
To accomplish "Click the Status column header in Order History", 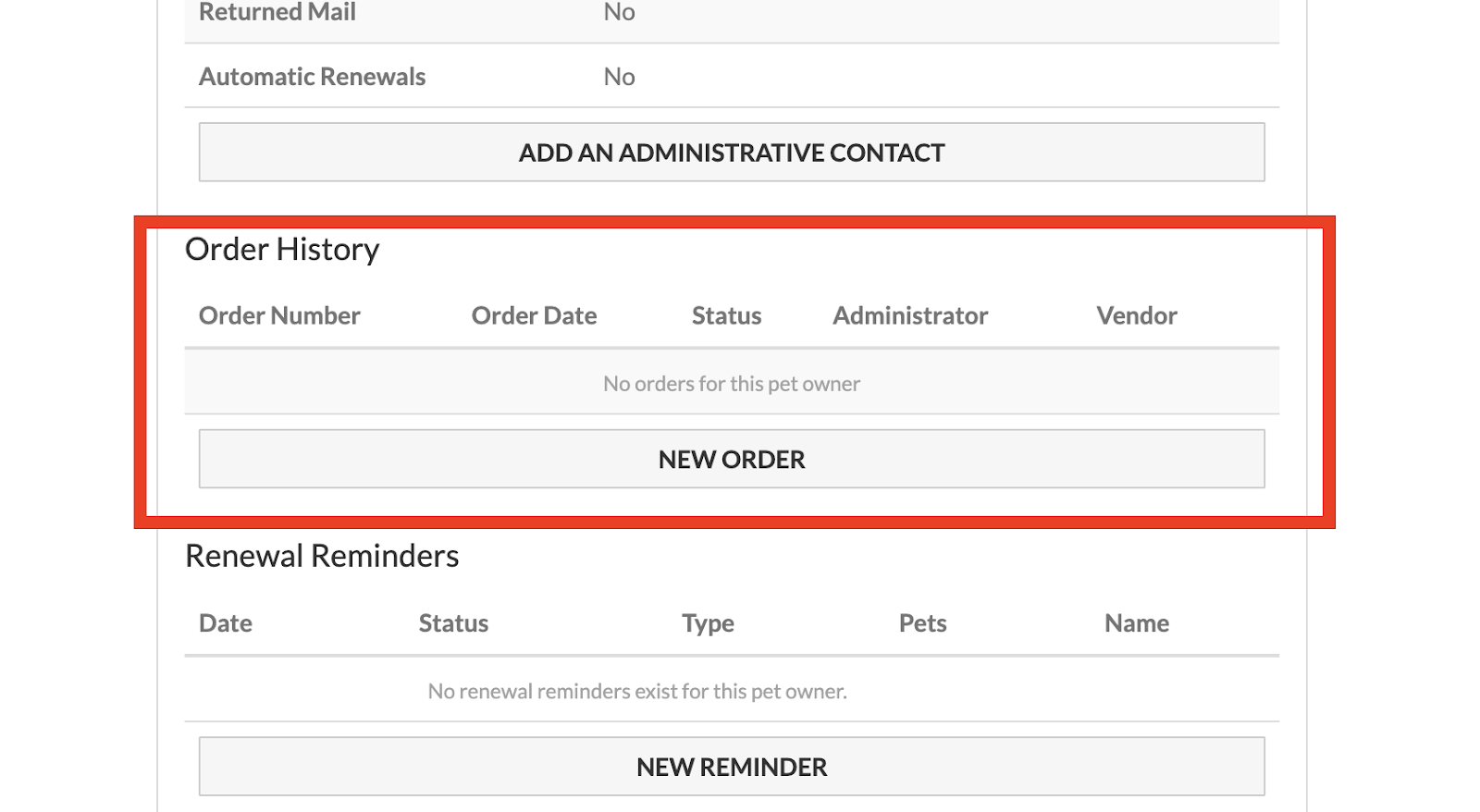I will (725, 315).
